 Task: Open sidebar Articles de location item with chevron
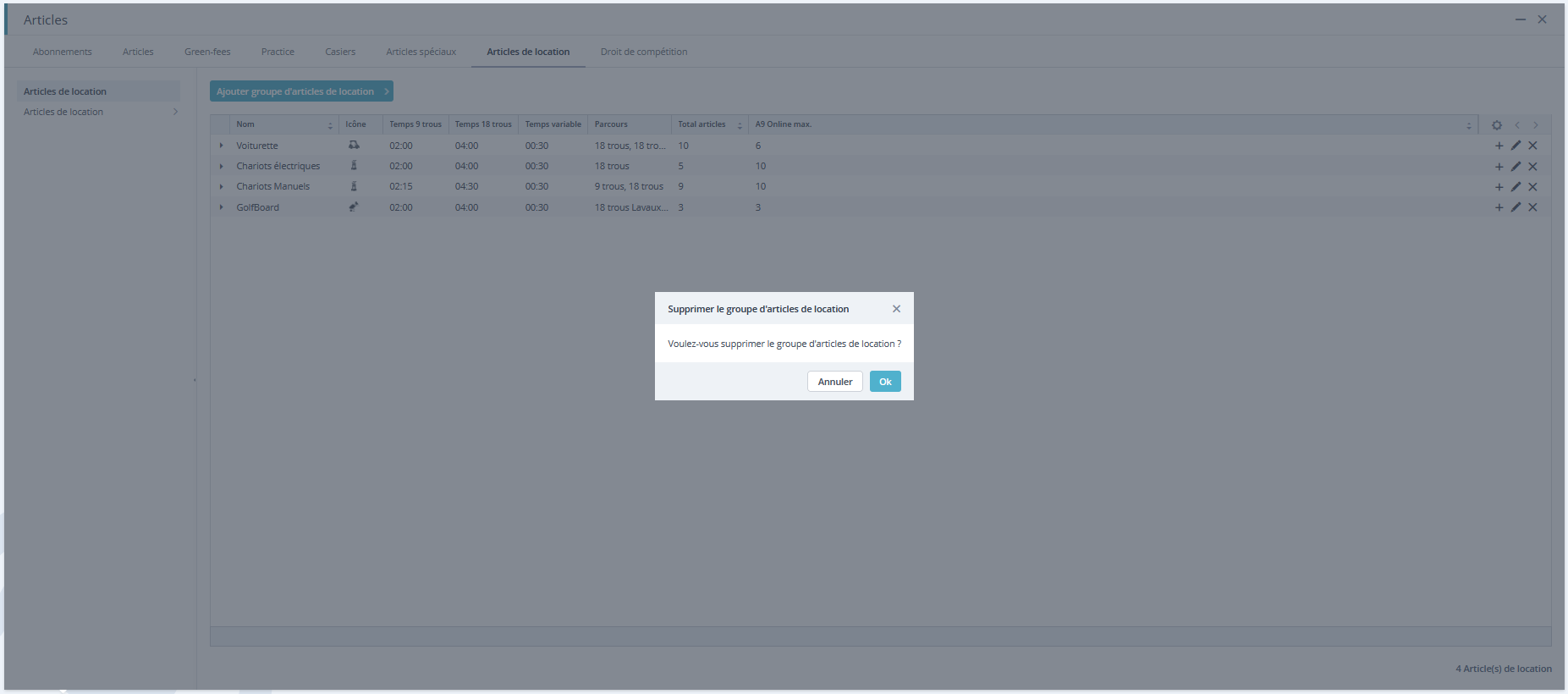coord(99,112)
